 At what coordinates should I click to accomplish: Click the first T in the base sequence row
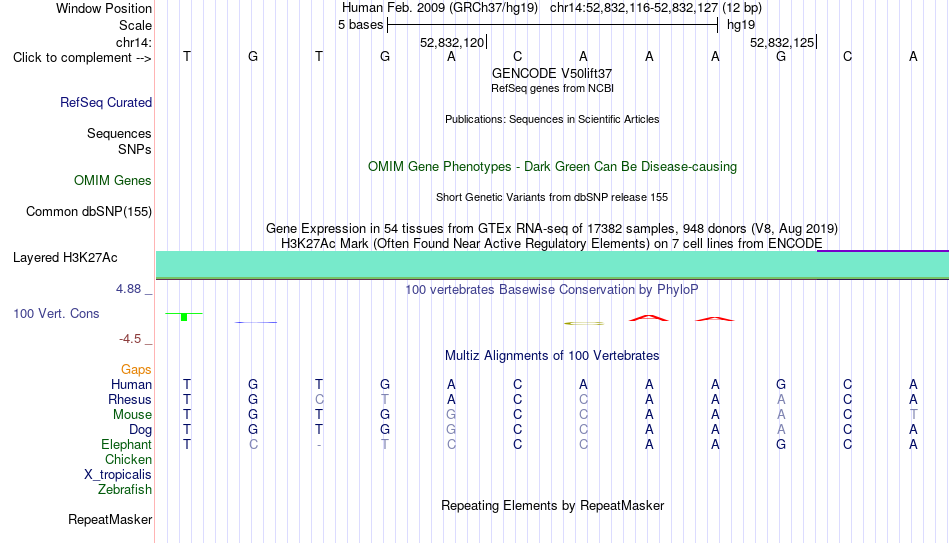point(187,56)
